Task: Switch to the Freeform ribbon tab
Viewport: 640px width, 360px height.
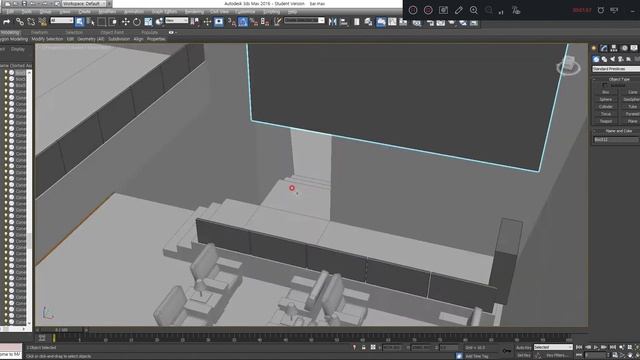Action: tap(40, 32)
